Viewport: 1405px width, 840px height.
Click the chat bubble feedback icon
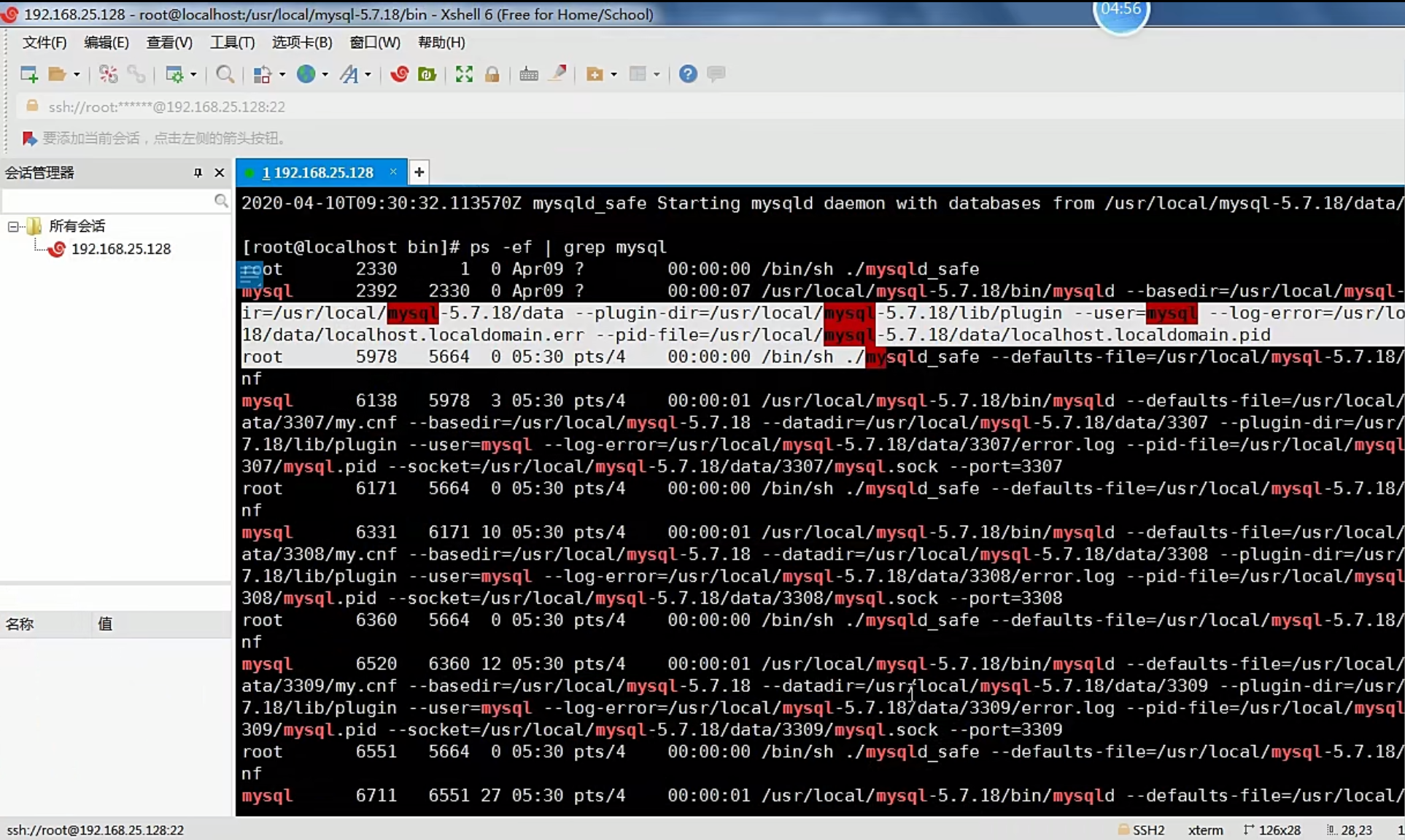click(x=716, y=74)
